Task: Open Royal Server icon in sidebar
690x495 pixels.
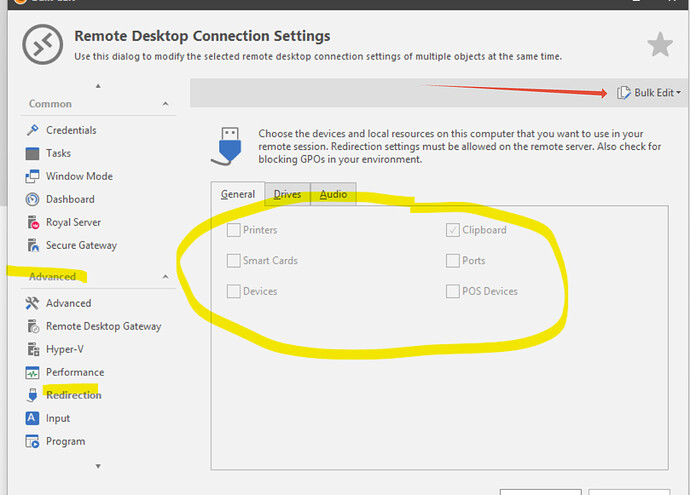Action: [x=32, y=222]
